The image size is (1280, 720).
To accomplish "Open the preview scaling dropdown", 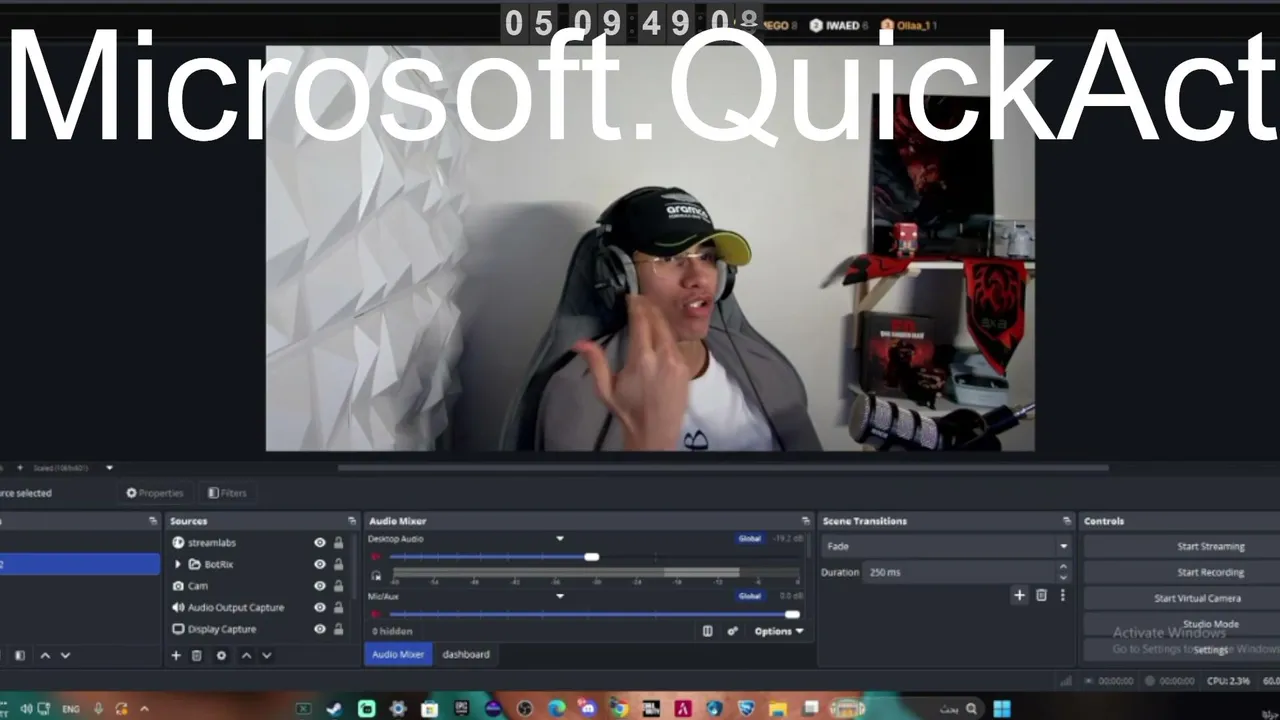I will pyautogui.click(x=109, y=468).
